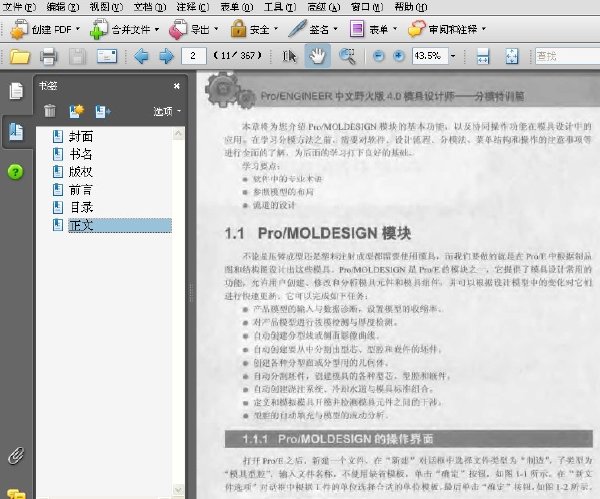This screenshot has height=499, width=600.
Task: Click the save floppy disk icon
Action: (x=78, y=56)
